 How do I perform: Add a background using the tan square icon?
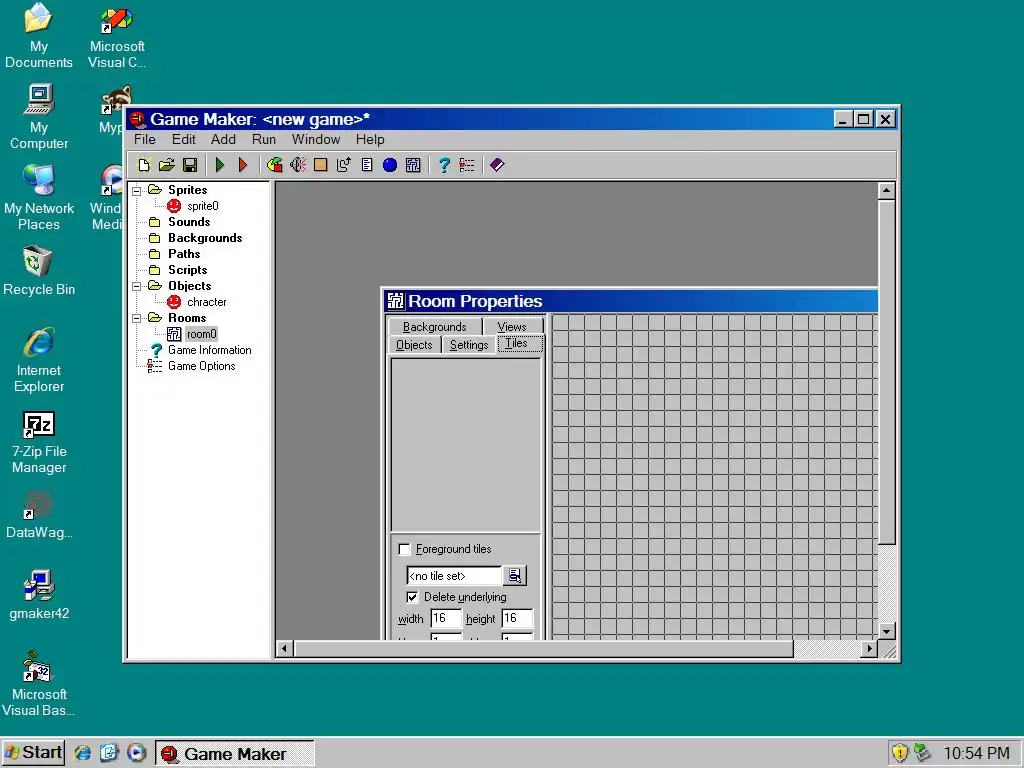pos(321,165)
